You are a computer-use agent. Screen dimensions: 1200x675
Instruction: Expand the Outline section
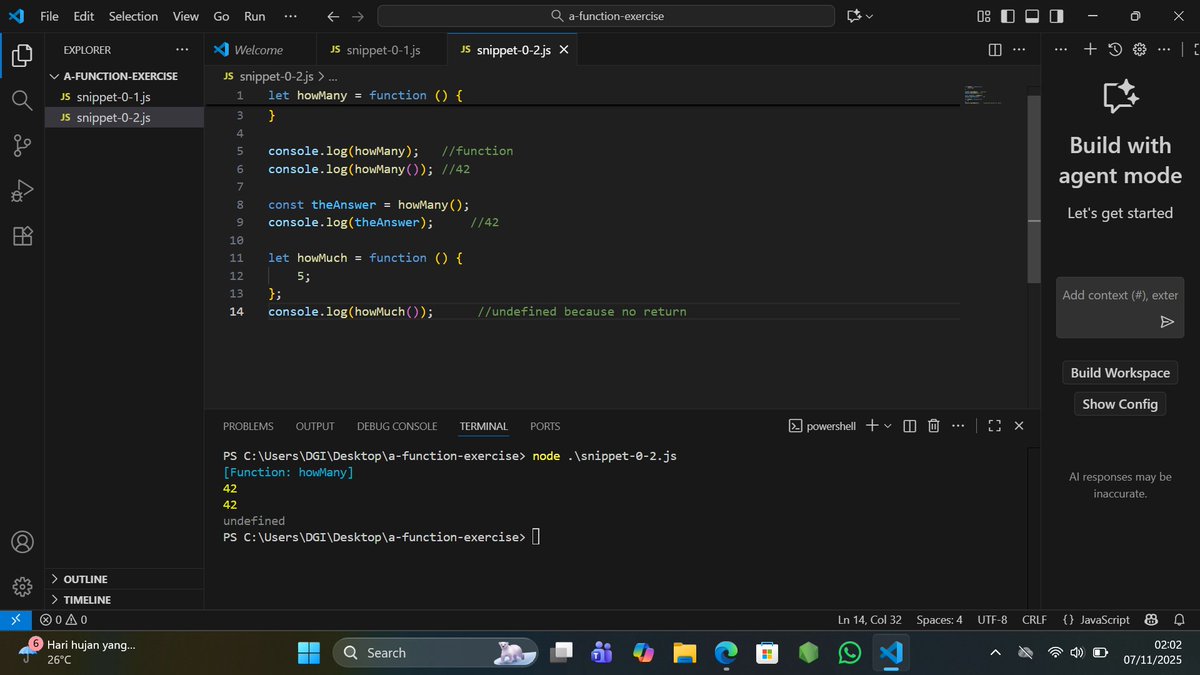pos(85,578)
